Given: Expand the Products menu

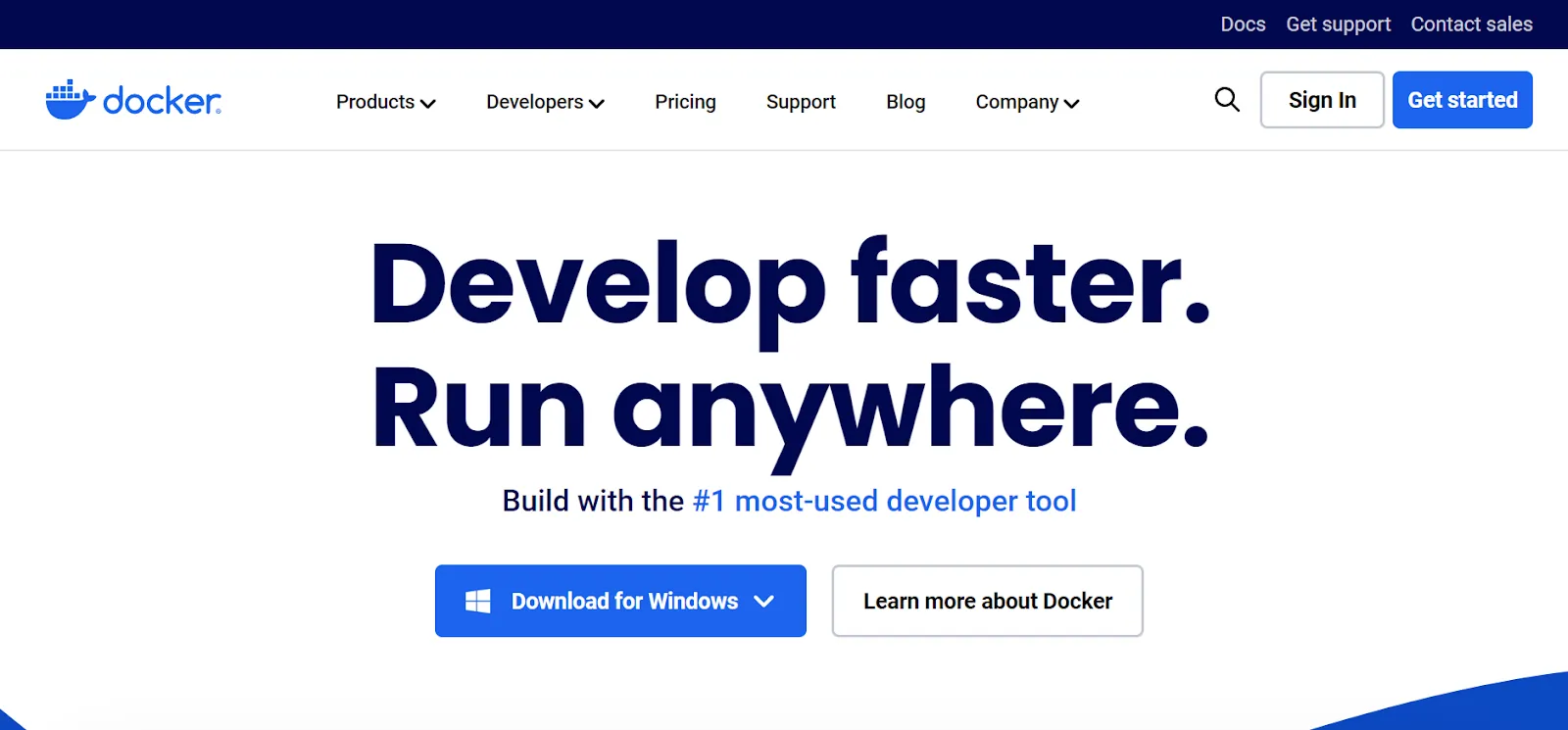Looking at the screenshot, I should pos(386,102).
